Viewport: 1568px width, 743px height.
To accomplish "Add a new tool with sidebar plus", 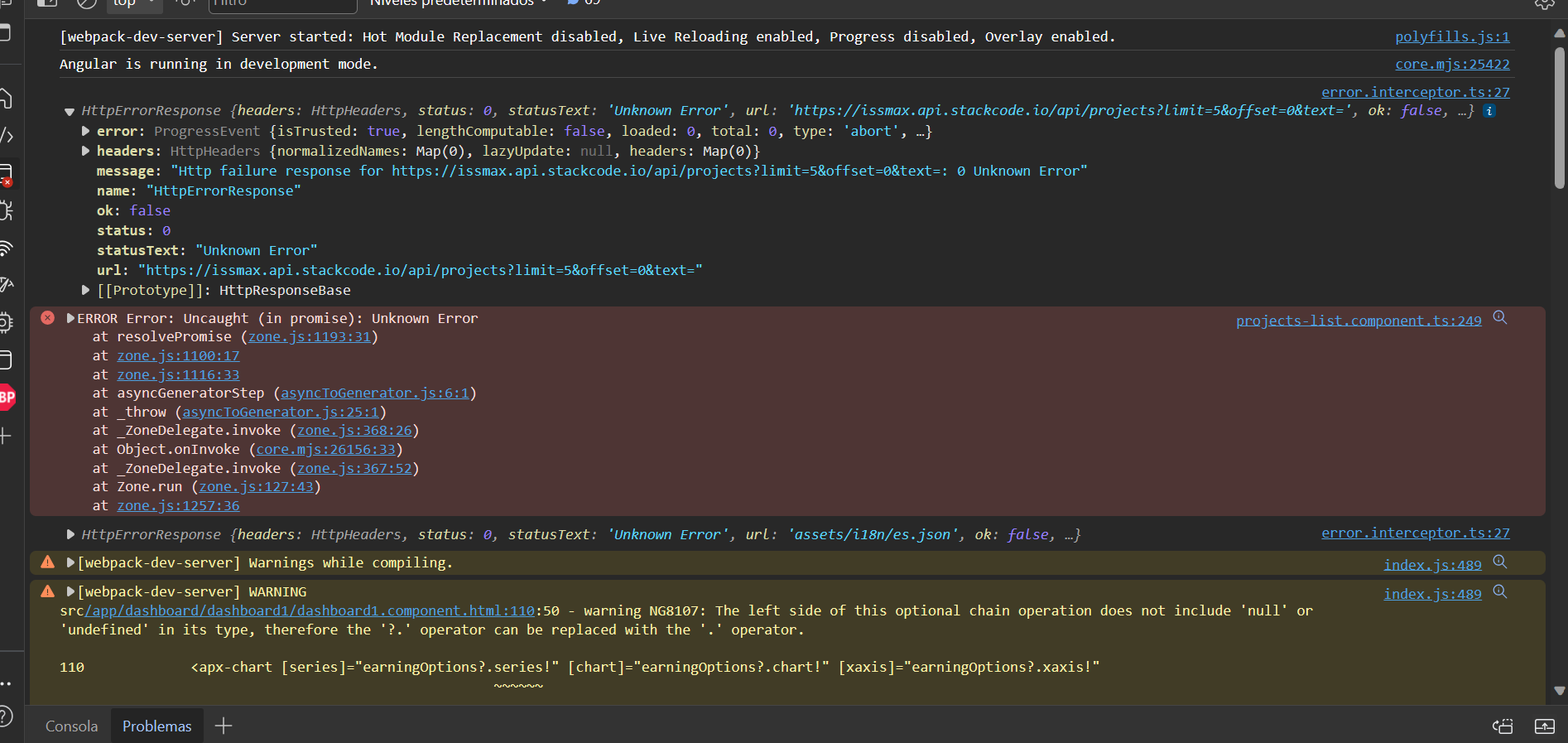I will 6,436.
